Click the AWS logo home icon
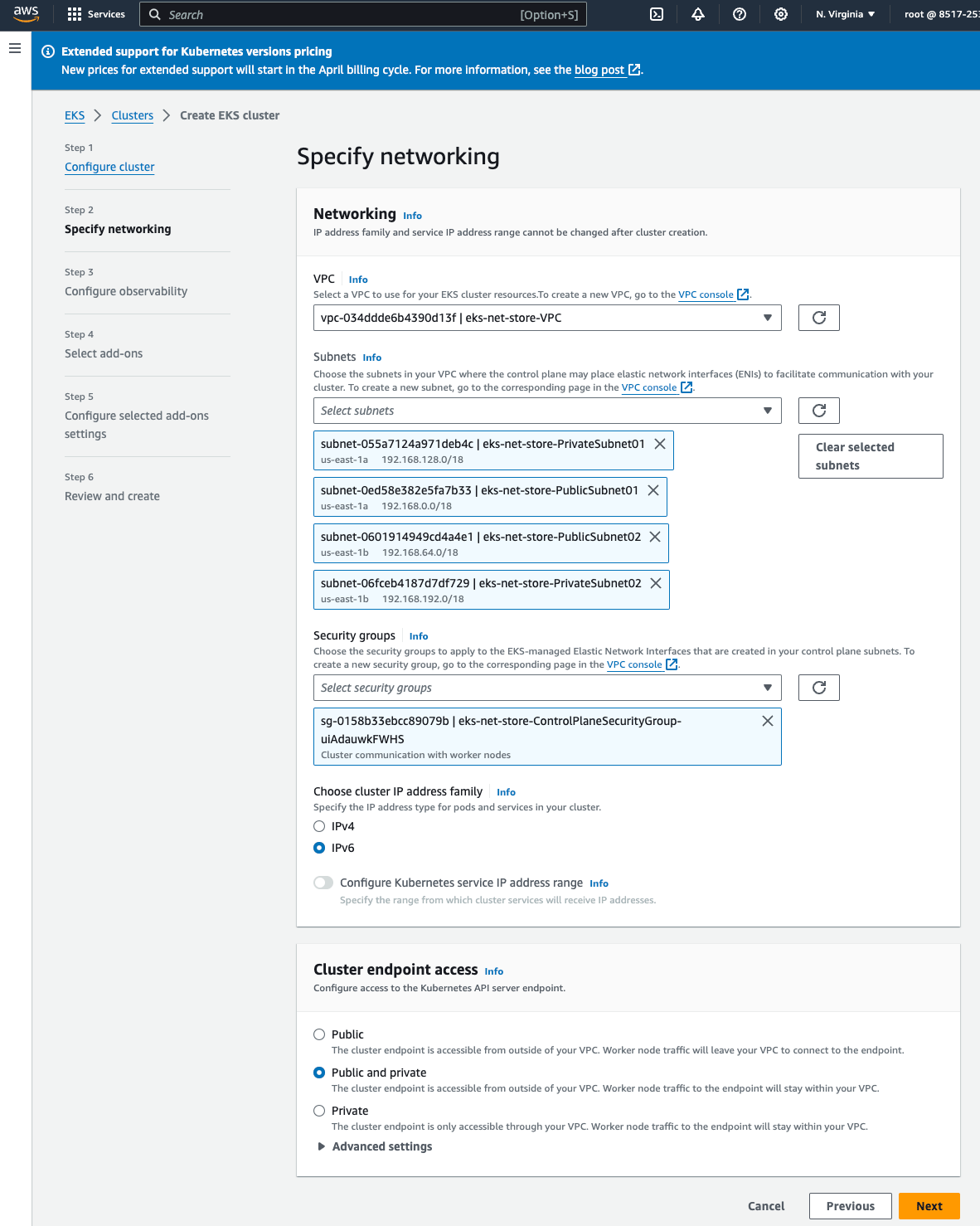The image size is (980, 1226). [x=26, y=14]
